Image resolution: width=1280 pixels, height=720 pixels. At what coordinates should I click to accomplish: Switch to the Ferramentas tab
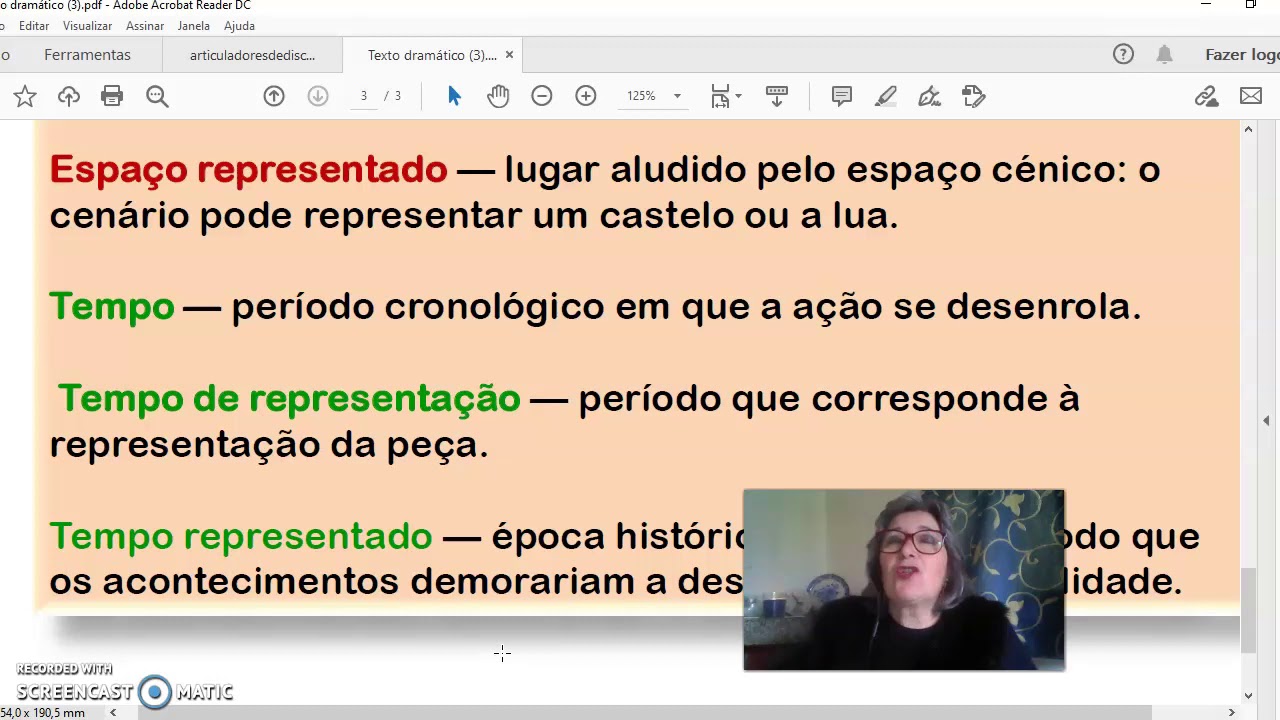[x=87, y=55]
